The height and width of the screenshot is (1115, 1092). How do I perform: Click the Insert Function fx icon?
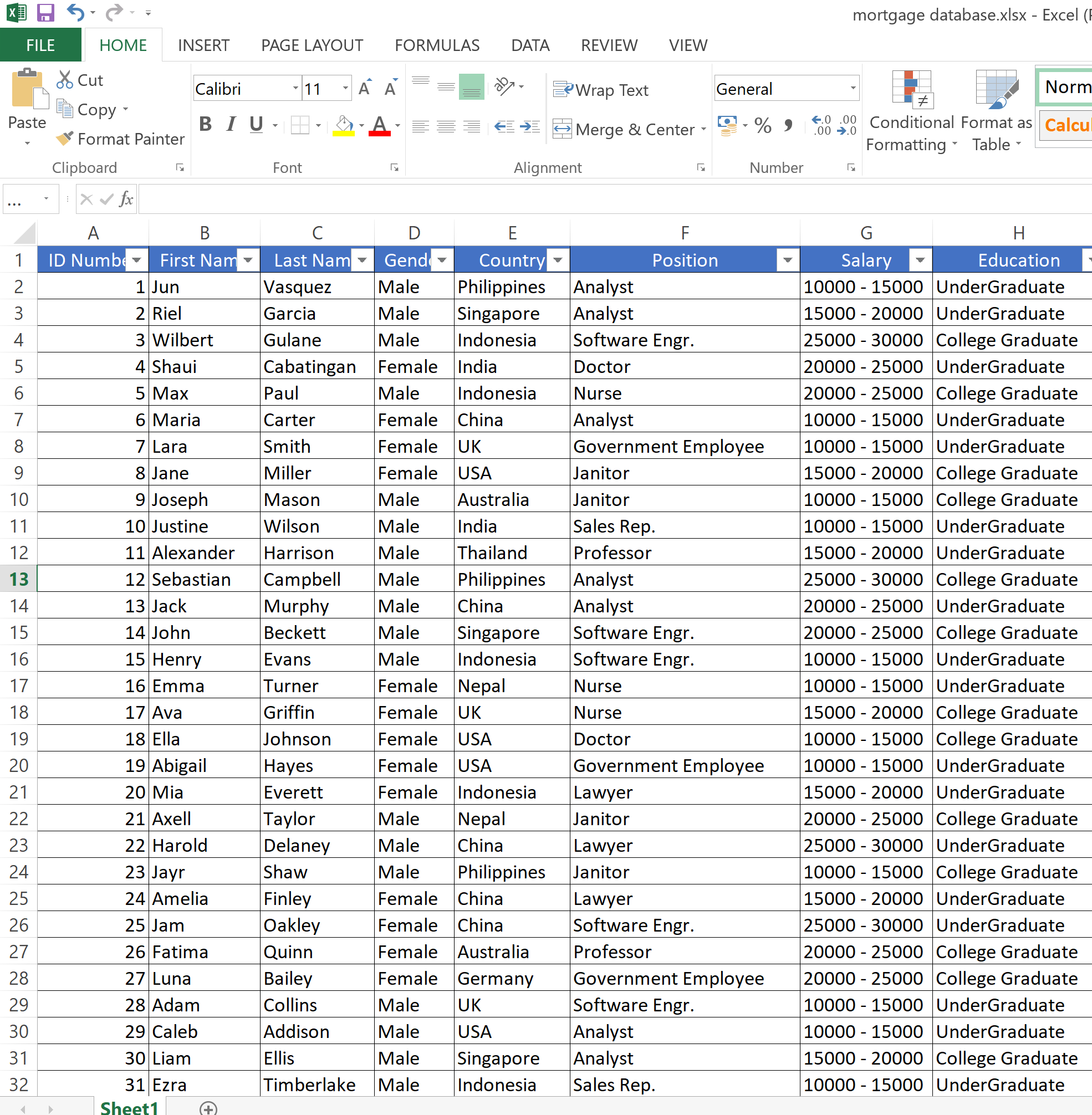tap(126, 200)
